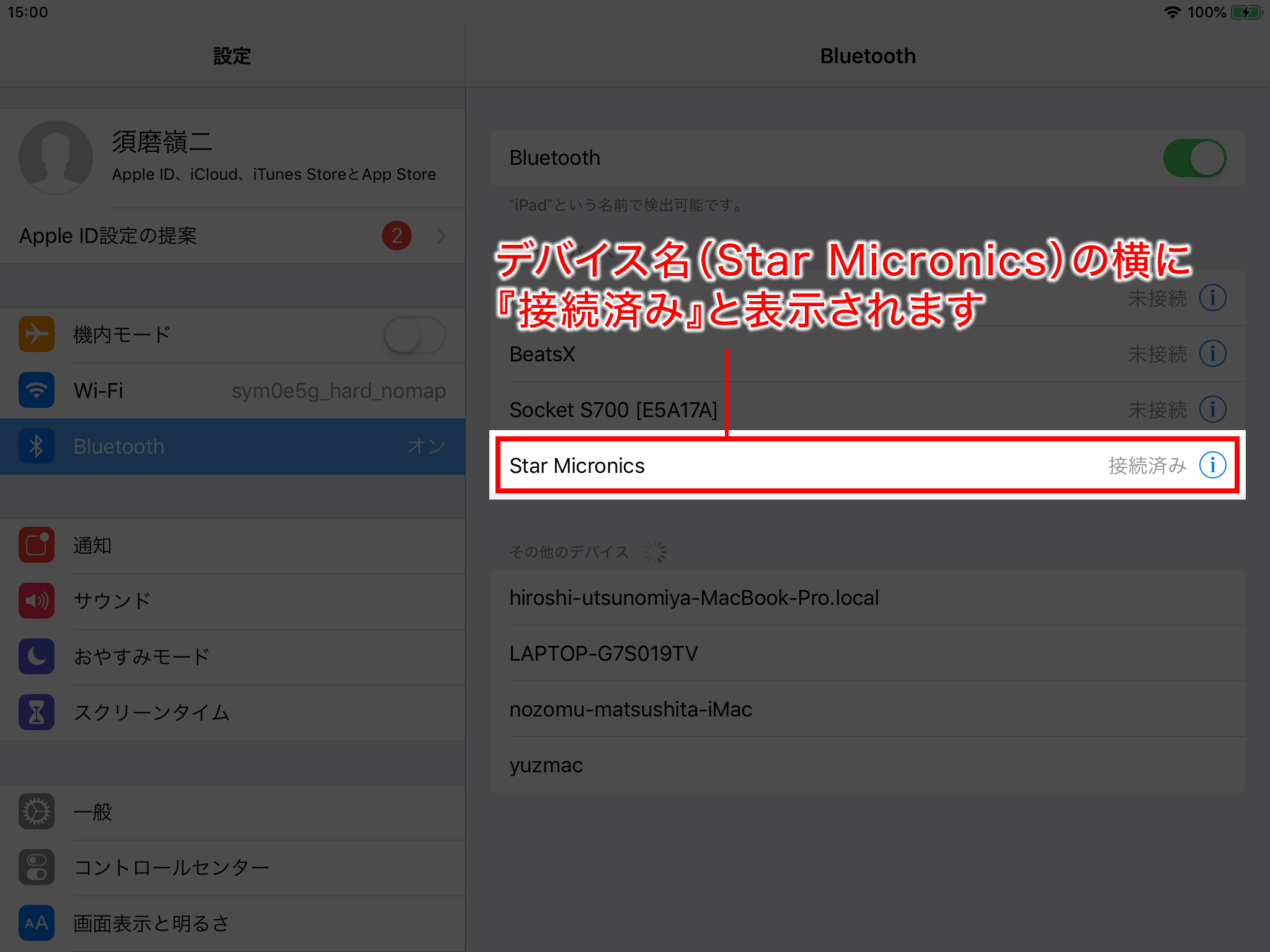This screenshot has height=952, width=1270.
Task: Open コントロールセンター settings item
Action: 171,867
